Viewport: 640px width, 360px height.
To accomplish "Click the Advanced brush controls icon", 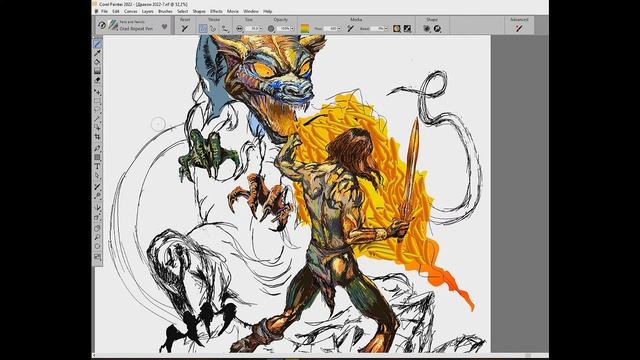I will pos(519,29).
